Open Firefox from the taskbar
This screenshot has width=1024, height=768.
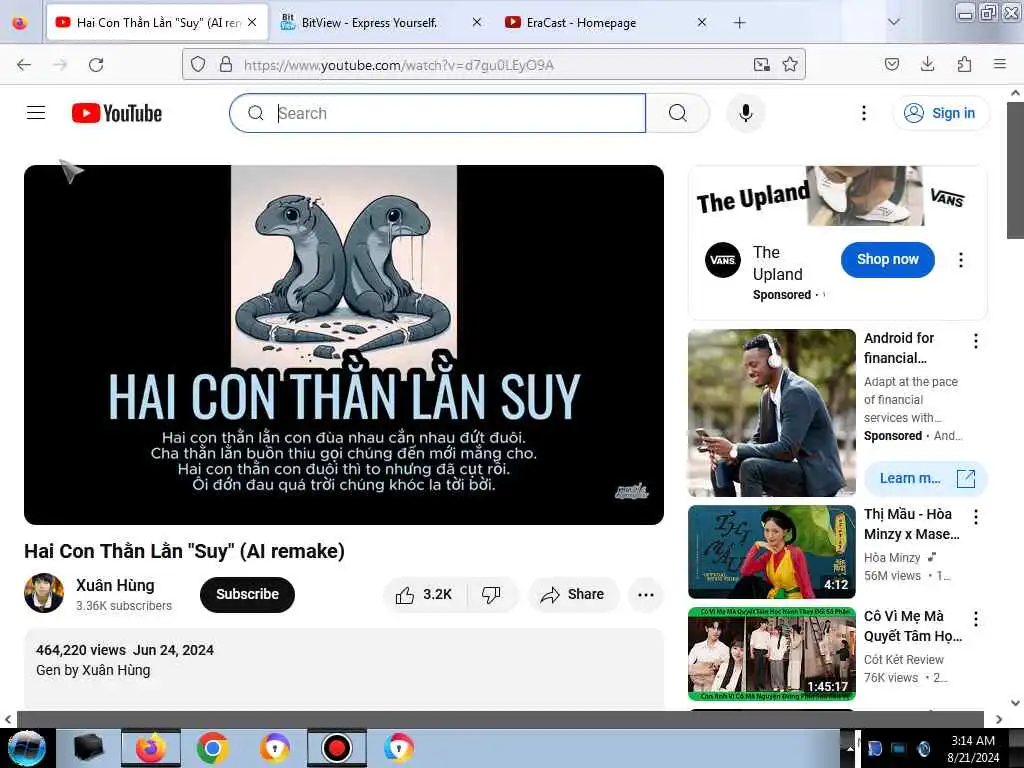pos(151,748)
